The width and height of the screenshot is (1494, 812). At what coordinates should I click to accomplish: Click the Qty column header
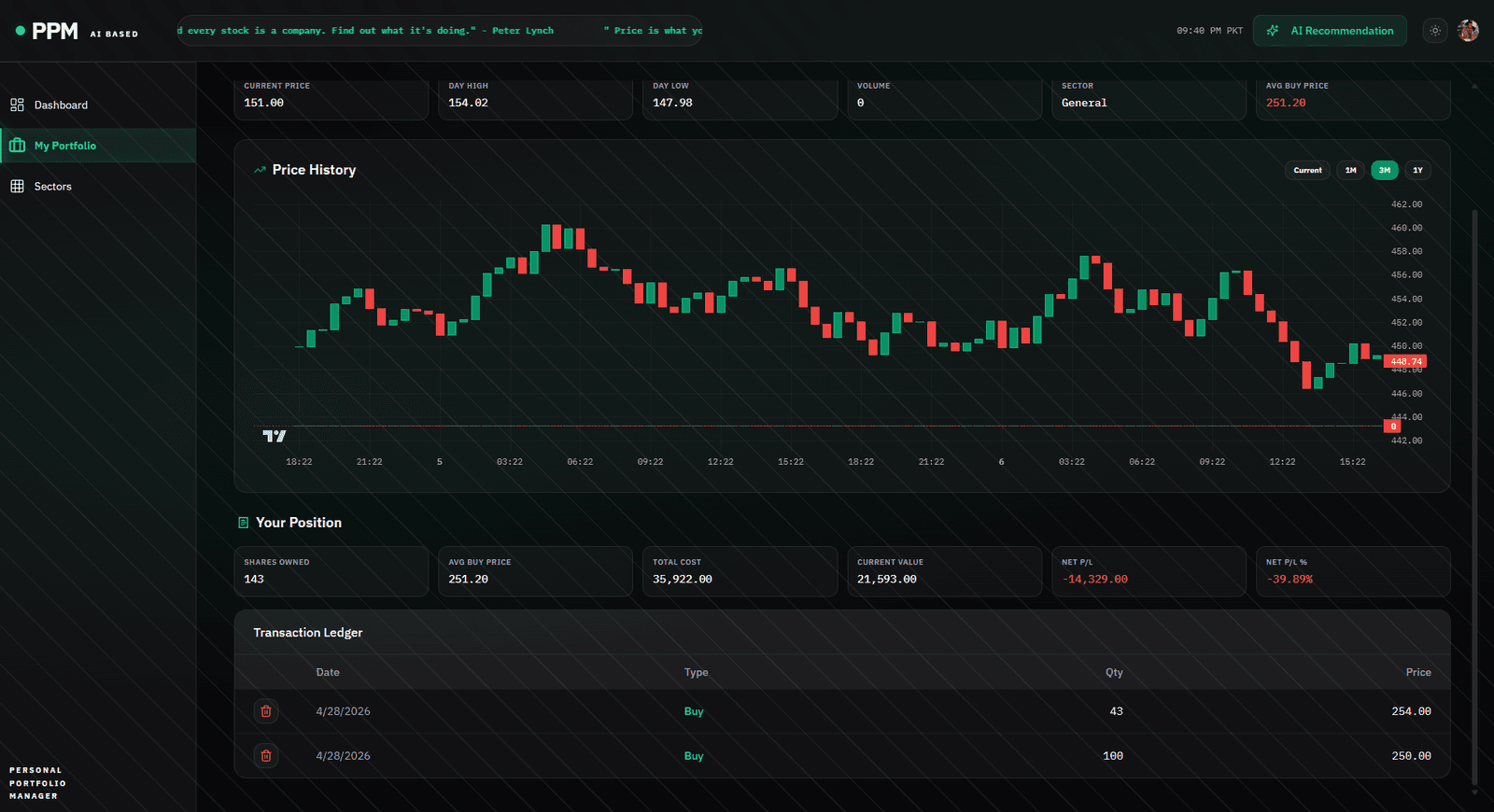tap(1114, 672)
